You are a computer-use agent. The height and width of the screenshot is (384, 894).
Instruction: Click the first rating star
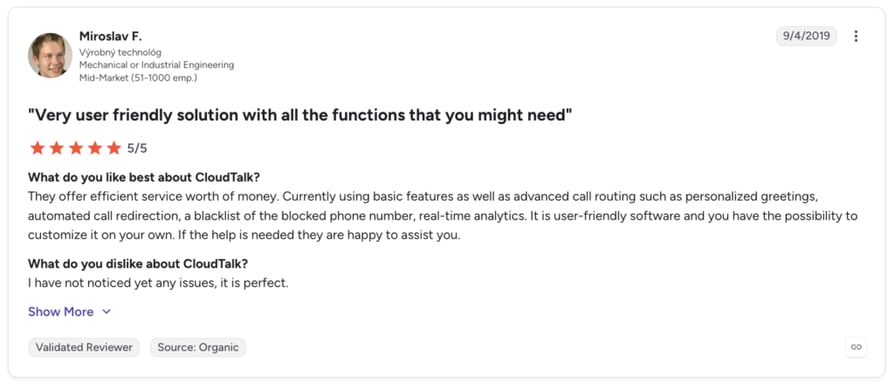pos(37,148)
